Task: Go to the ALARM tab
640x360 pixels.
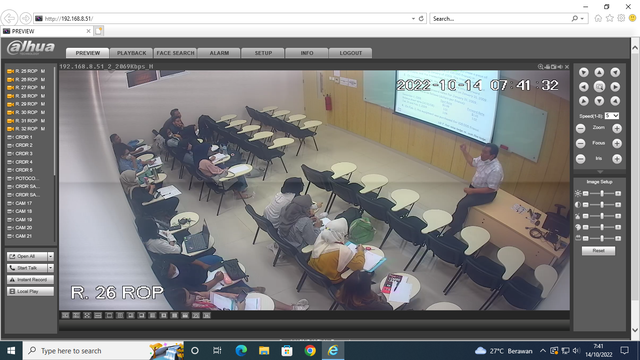Action: (x=219, y=53)
